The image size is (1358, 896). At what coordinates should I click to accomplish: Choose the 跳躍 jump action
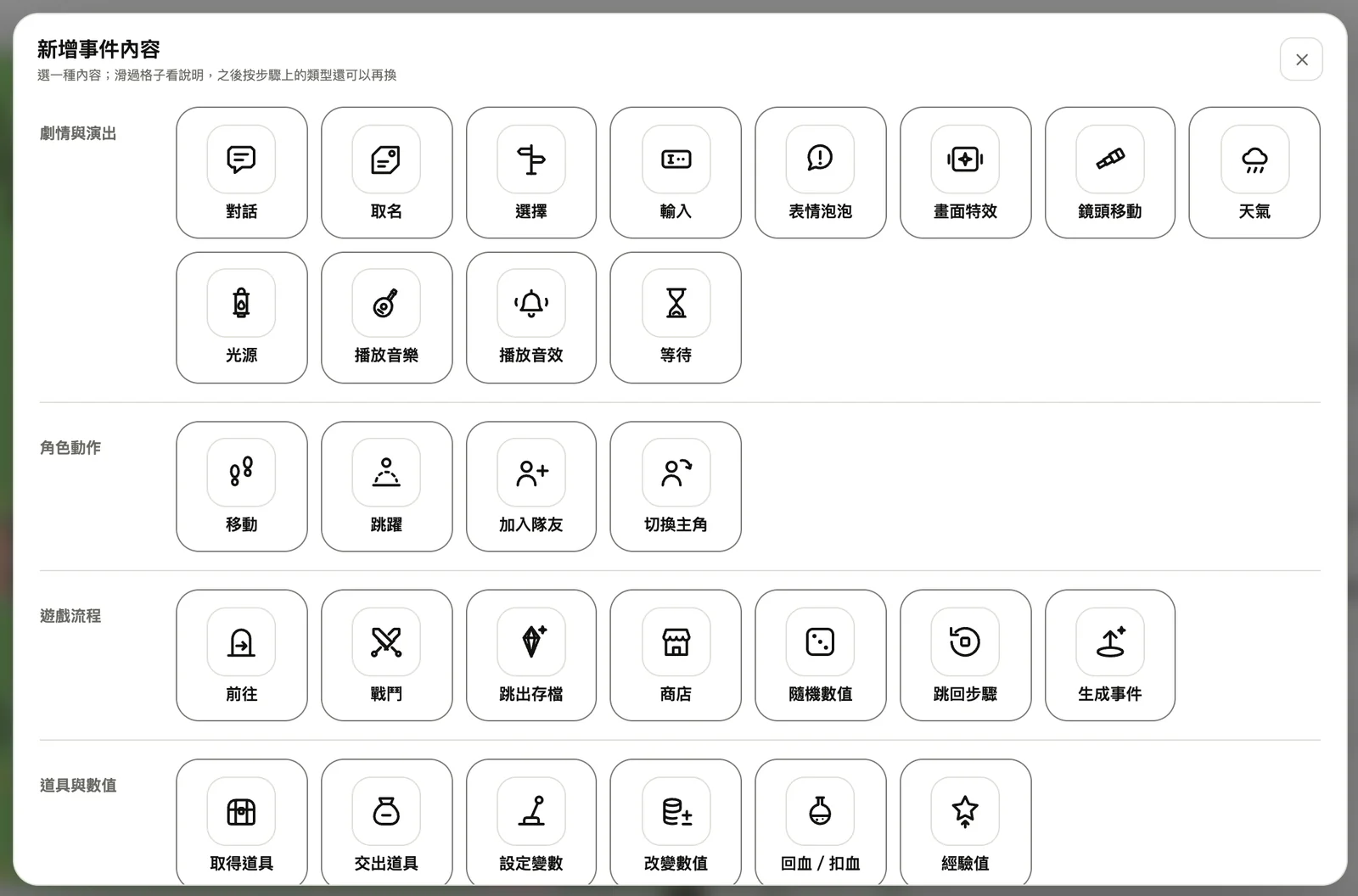click(x=386, y=487)
